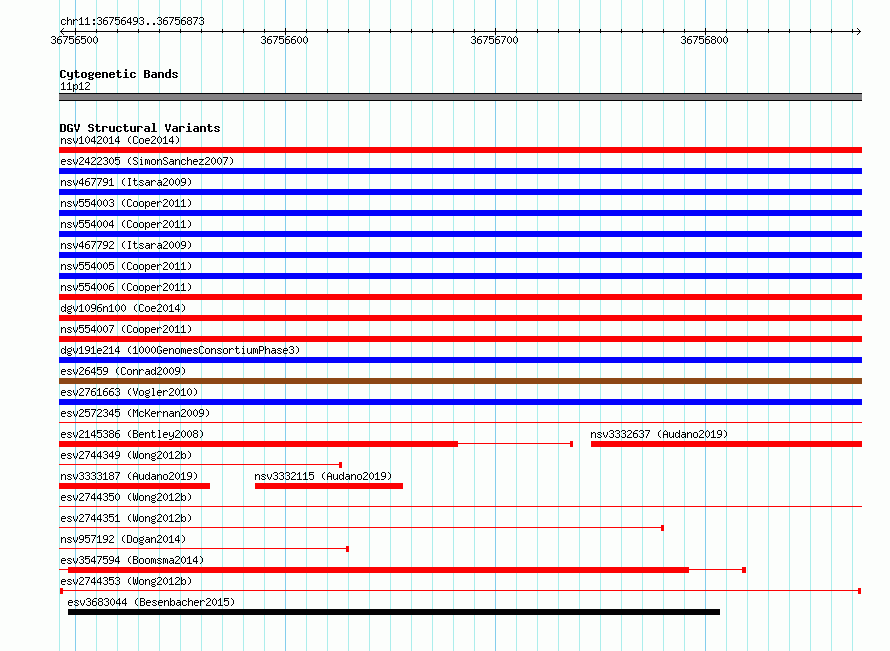Screen dimensions: 890x651
Task: Open variant nsv467791 (Itsara2009) label
Action: point(126,182)
